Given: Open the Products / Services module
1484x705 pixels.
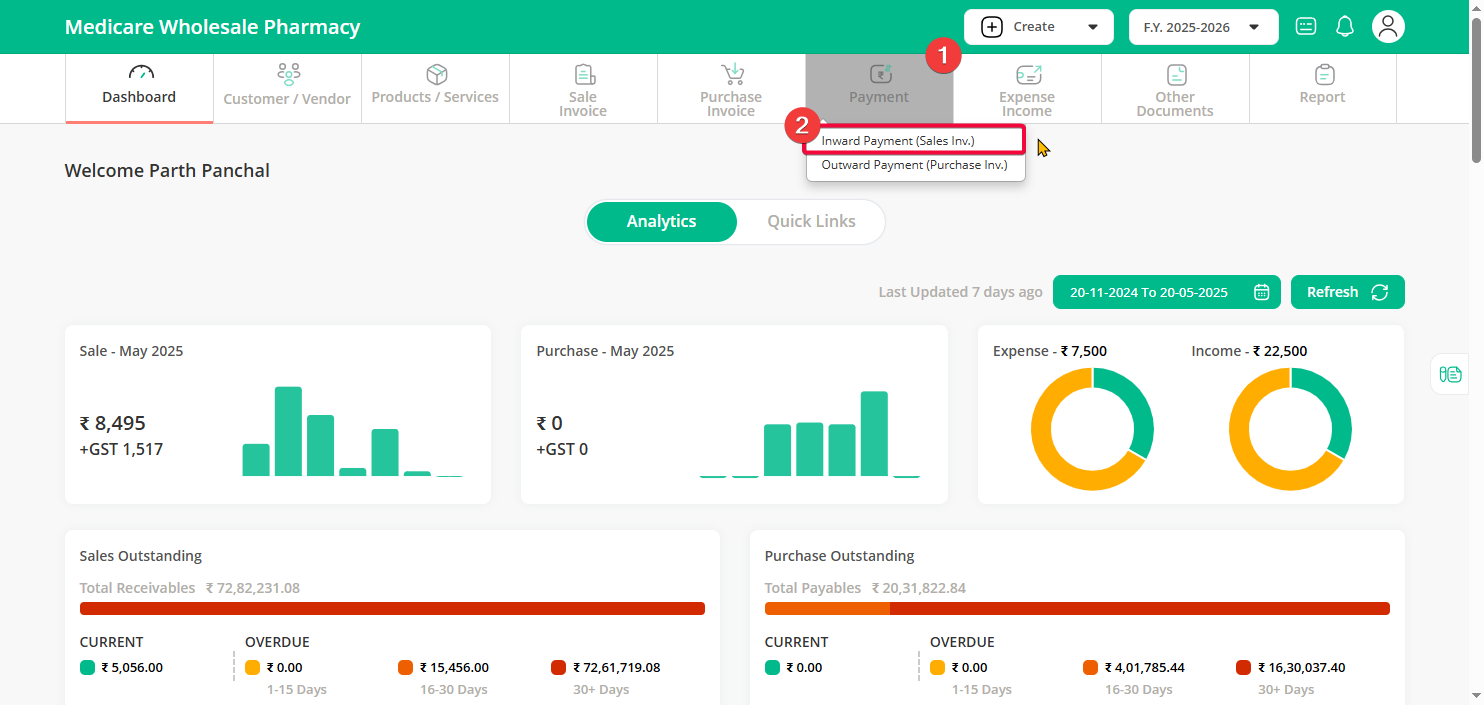Looking at the screenshot, I should point(435,88).
